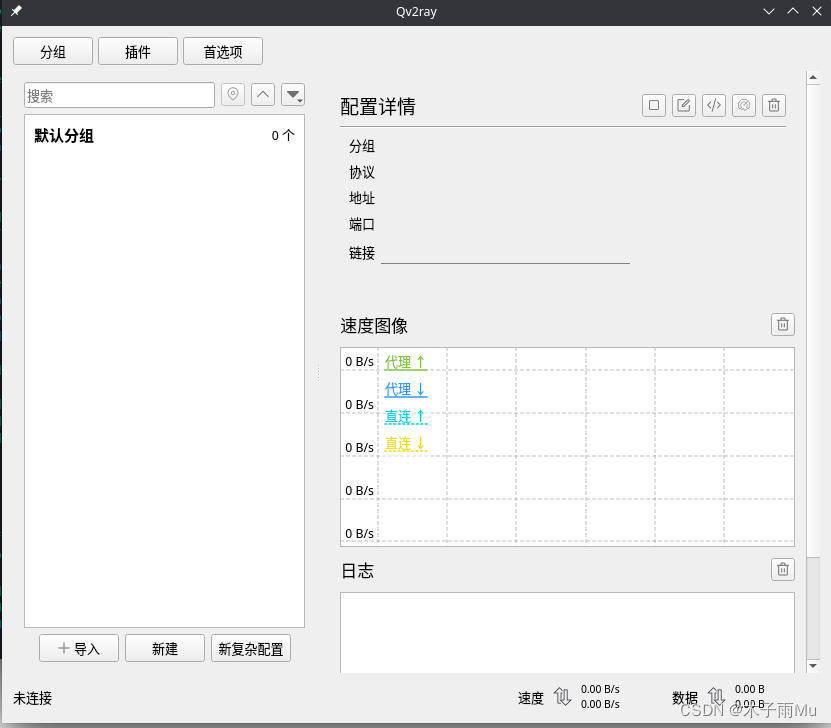831x728 pixels.
Task: Click inside the 日志 log text area
Action: click(x=567, y=633)
